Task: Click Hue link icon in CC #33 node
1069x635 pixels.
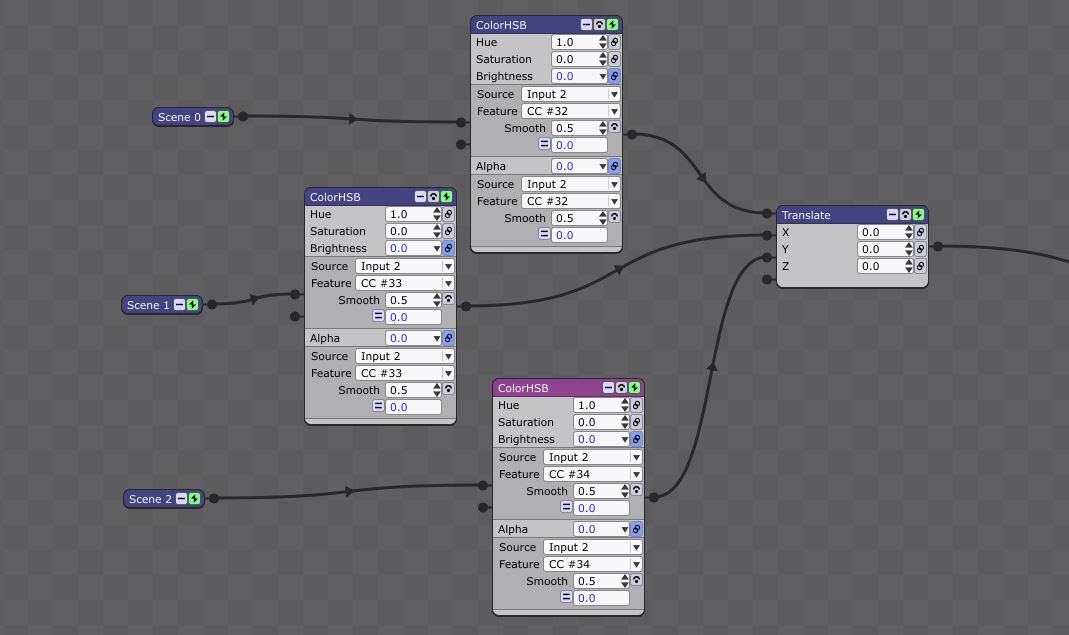Action: pyautogui.click(x=448, y=214)
